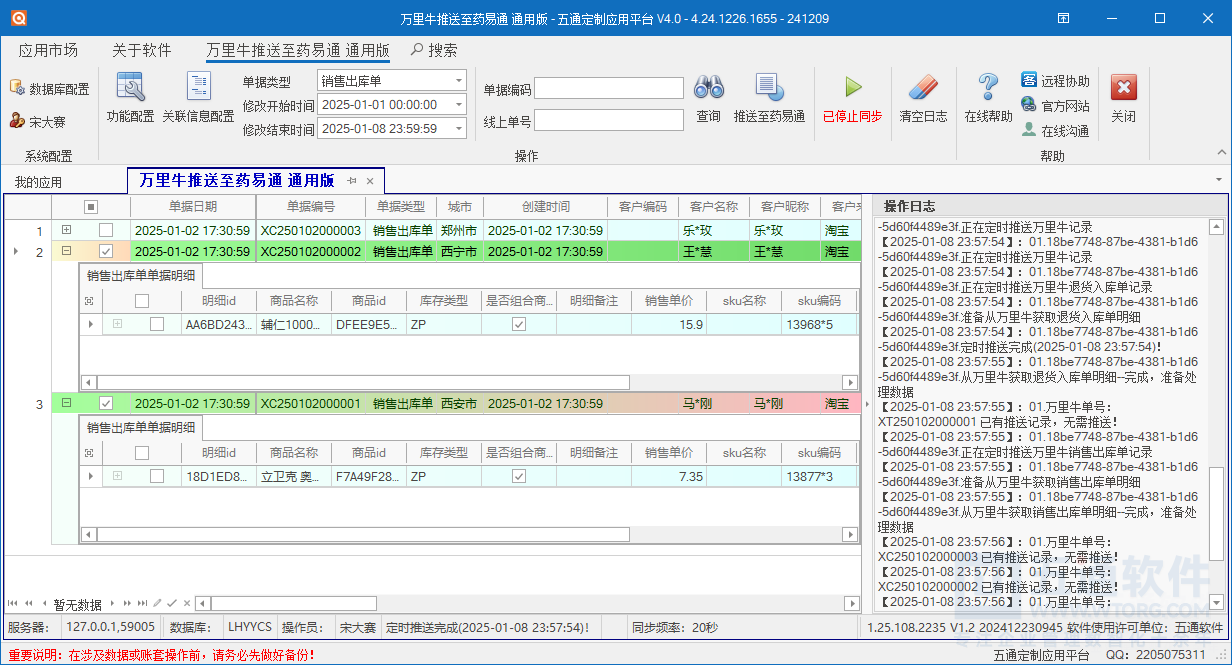Close the 万里牛推送至药易通 通用版 document tab
Screen dimensions: 1232x665
(370, 181)
